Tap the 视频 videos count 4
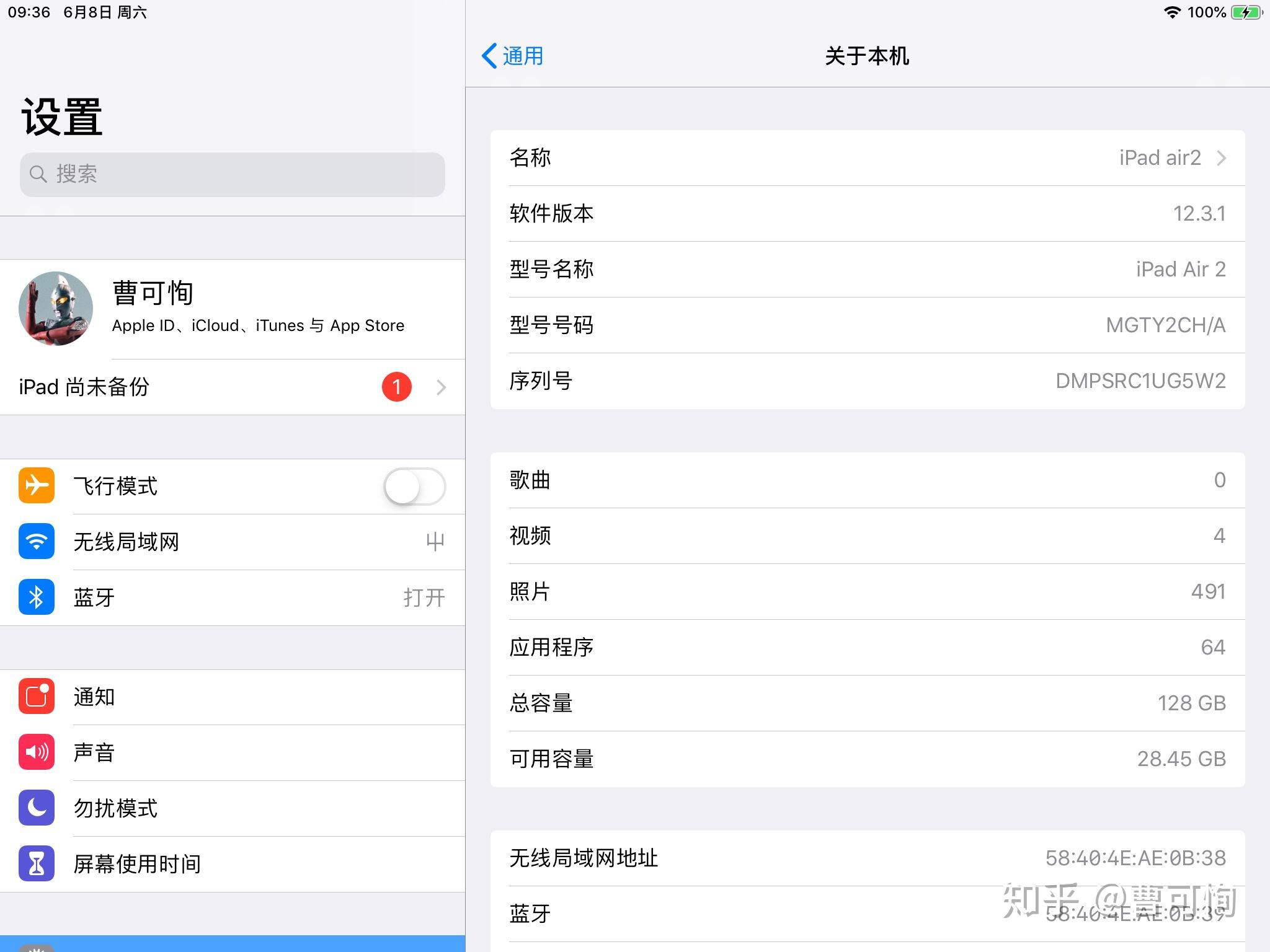 pos(1219,535)
